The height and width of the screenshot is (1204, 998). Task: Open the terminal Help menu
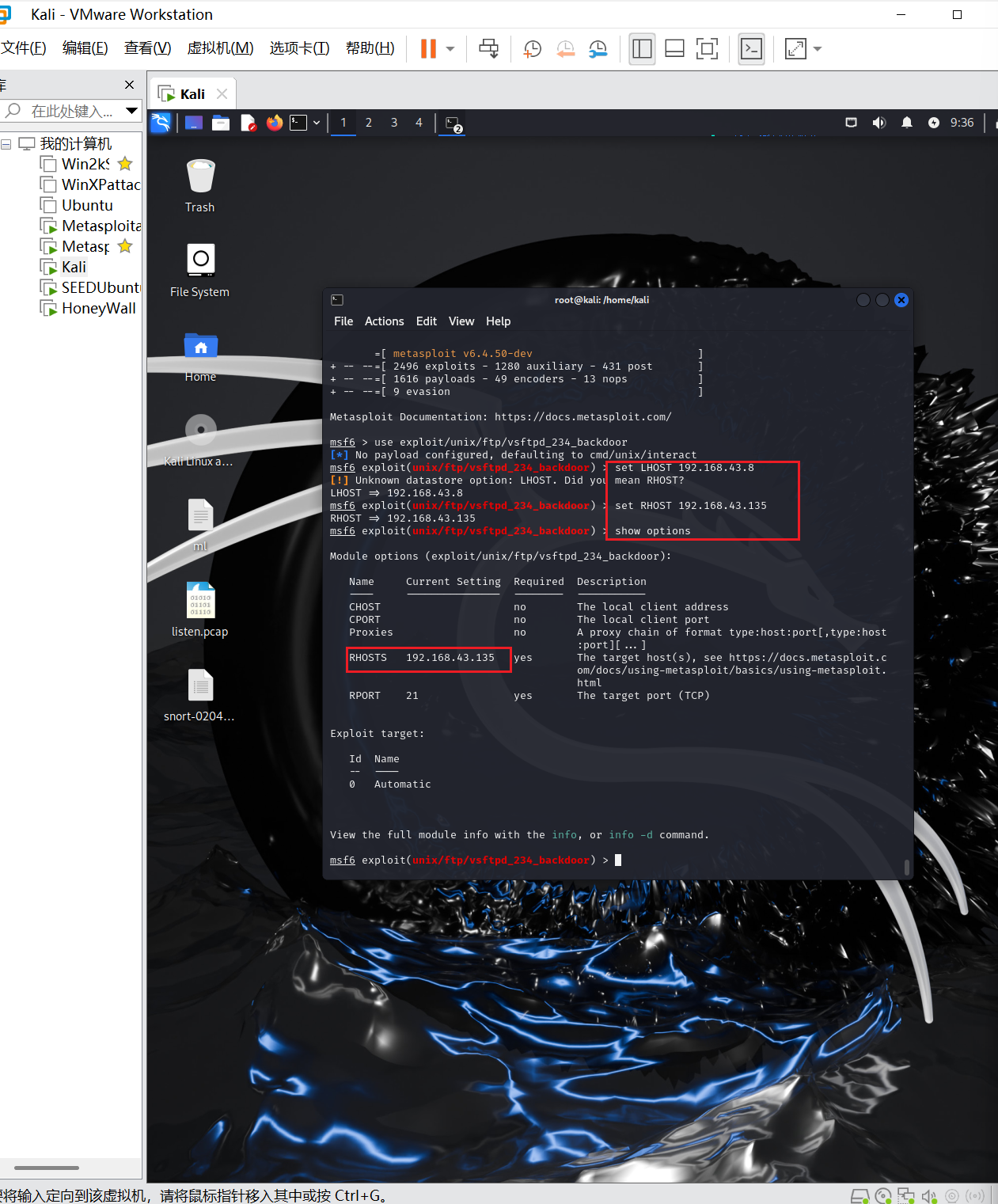[499, 321]
